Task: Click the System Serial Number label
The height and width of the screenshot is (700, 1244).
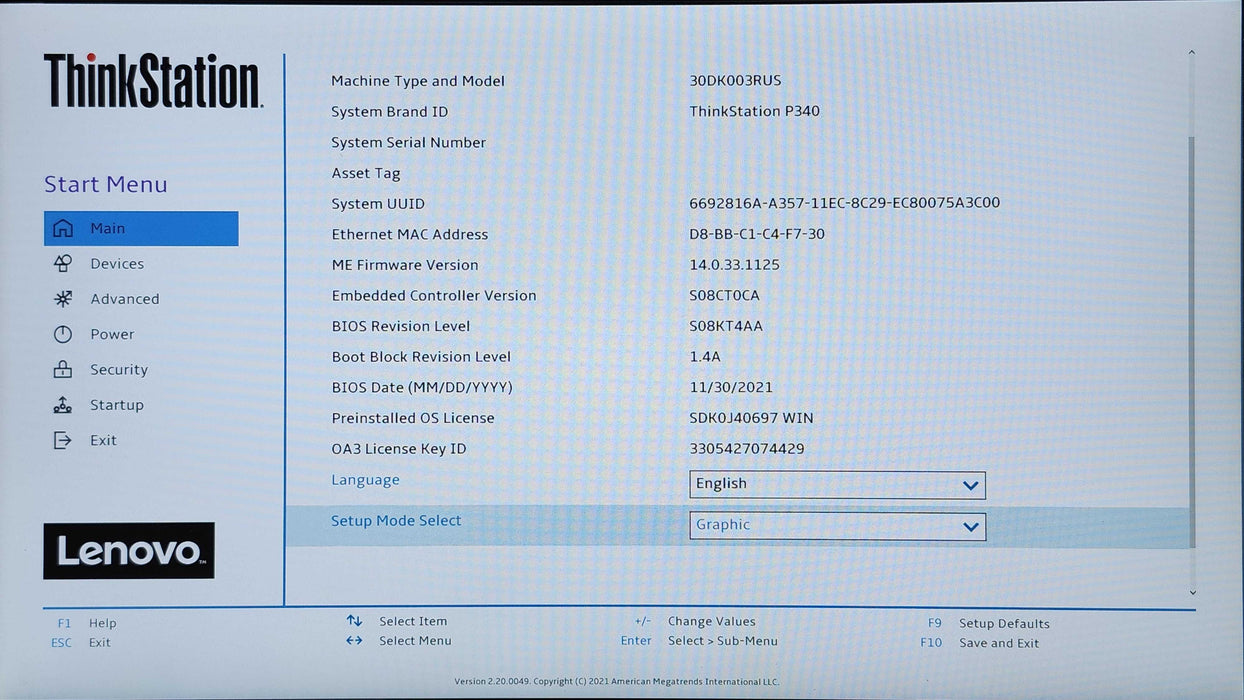Action: pyautogui.click(x=408, y=143)
